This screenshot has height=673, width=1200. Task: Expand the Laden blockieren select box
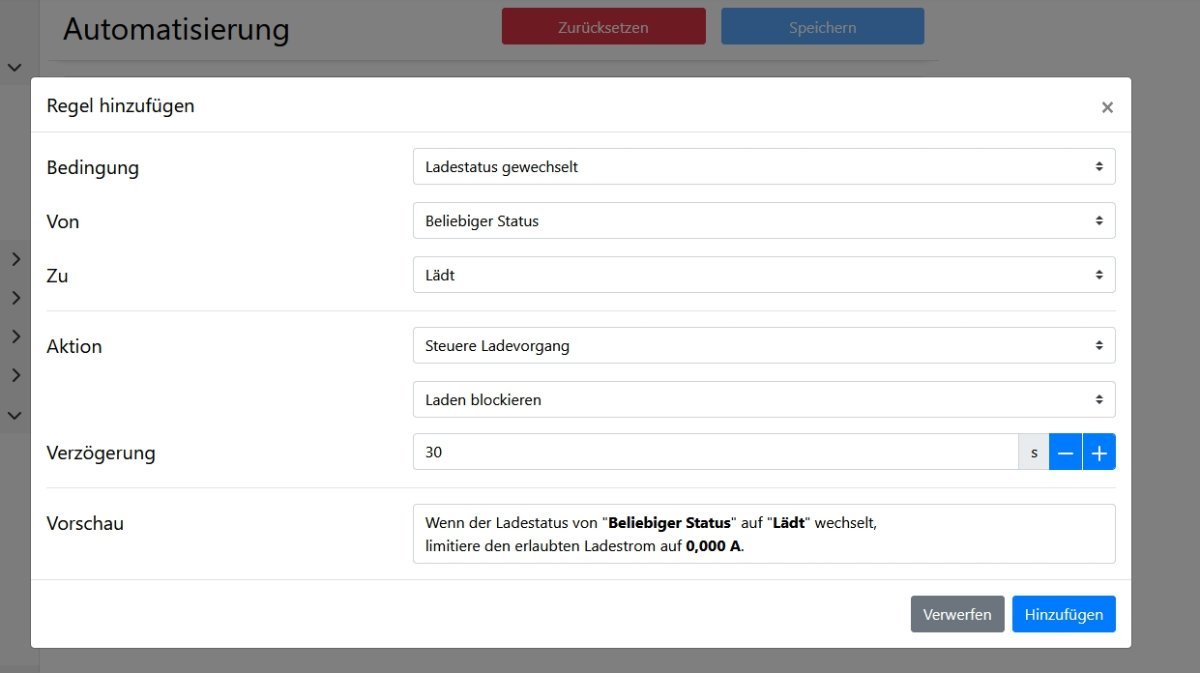pyautogui.click(x=764, y=400)
